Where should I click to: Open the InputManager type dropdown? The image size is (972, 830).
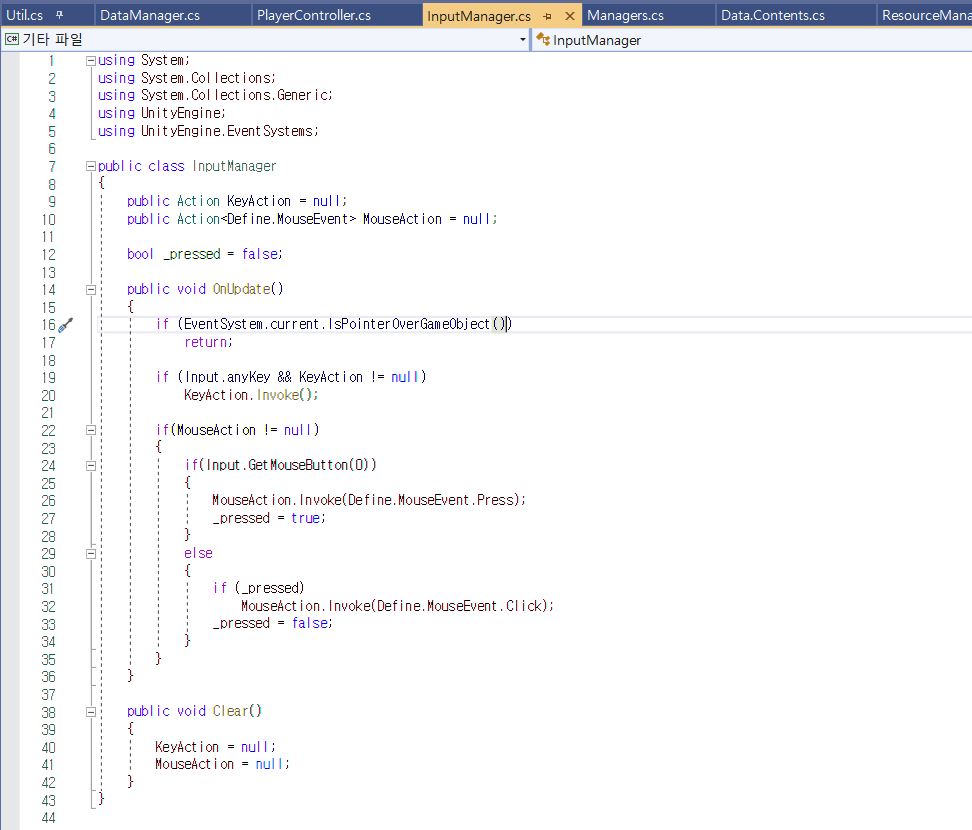750,40
